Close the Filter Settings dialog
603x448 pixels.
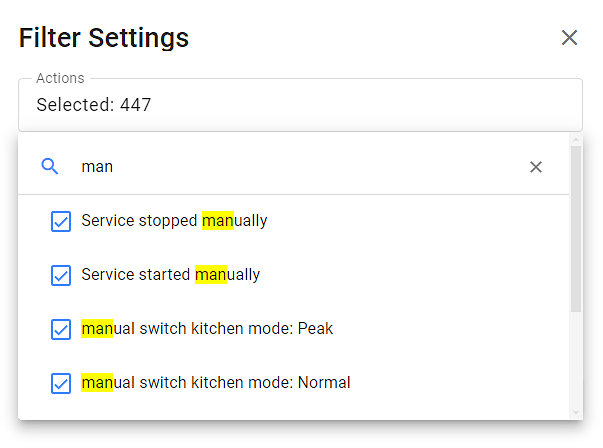(x=569, y=38)
